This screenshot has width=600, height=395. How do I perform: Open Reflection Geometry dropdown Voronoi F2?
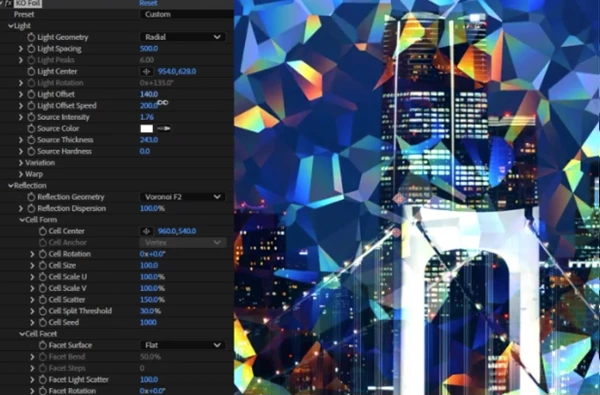click(x=183, y=197)
